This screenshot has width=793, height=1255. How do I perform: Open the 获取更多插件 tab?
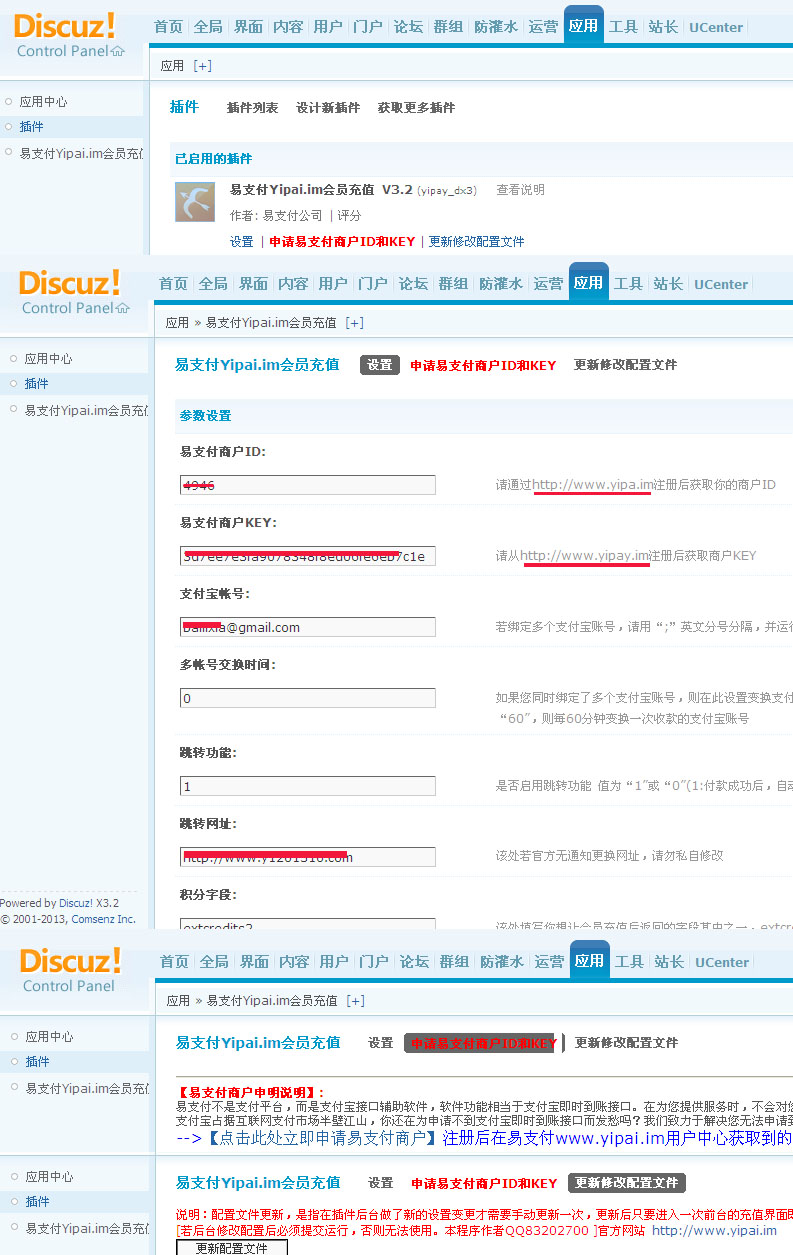pos(416,108)
